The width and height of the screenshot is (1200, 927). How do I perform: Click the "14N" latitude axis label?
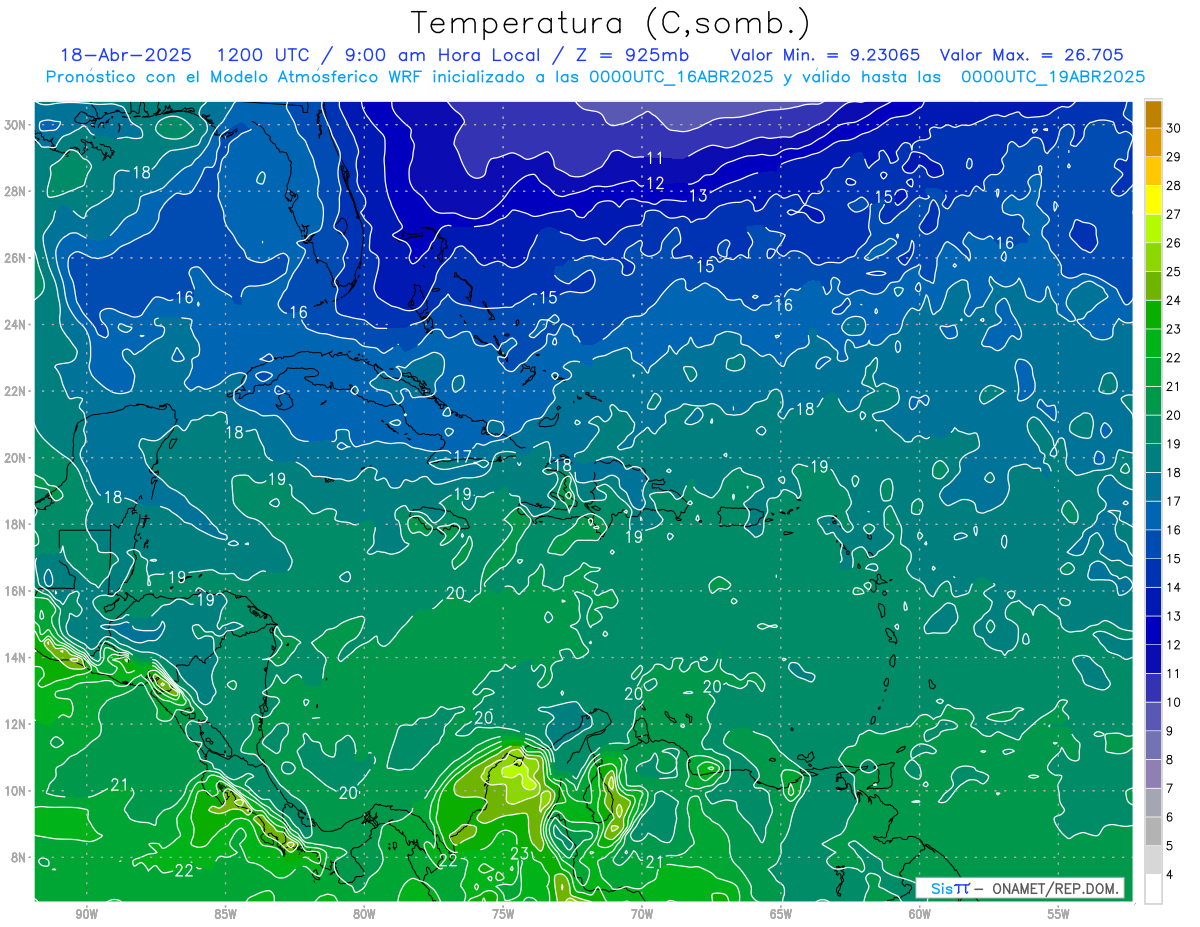coord(17,657)
